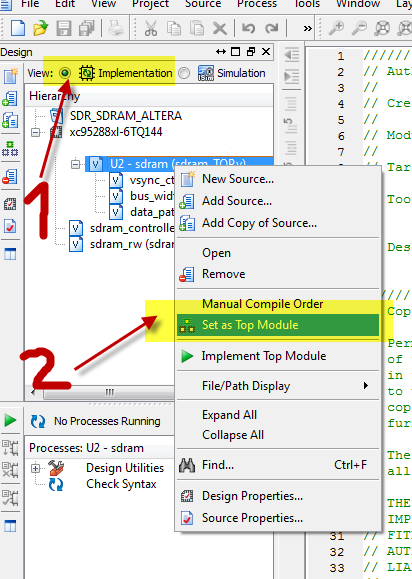Select the Check Syntax process

tap(121, 484)
